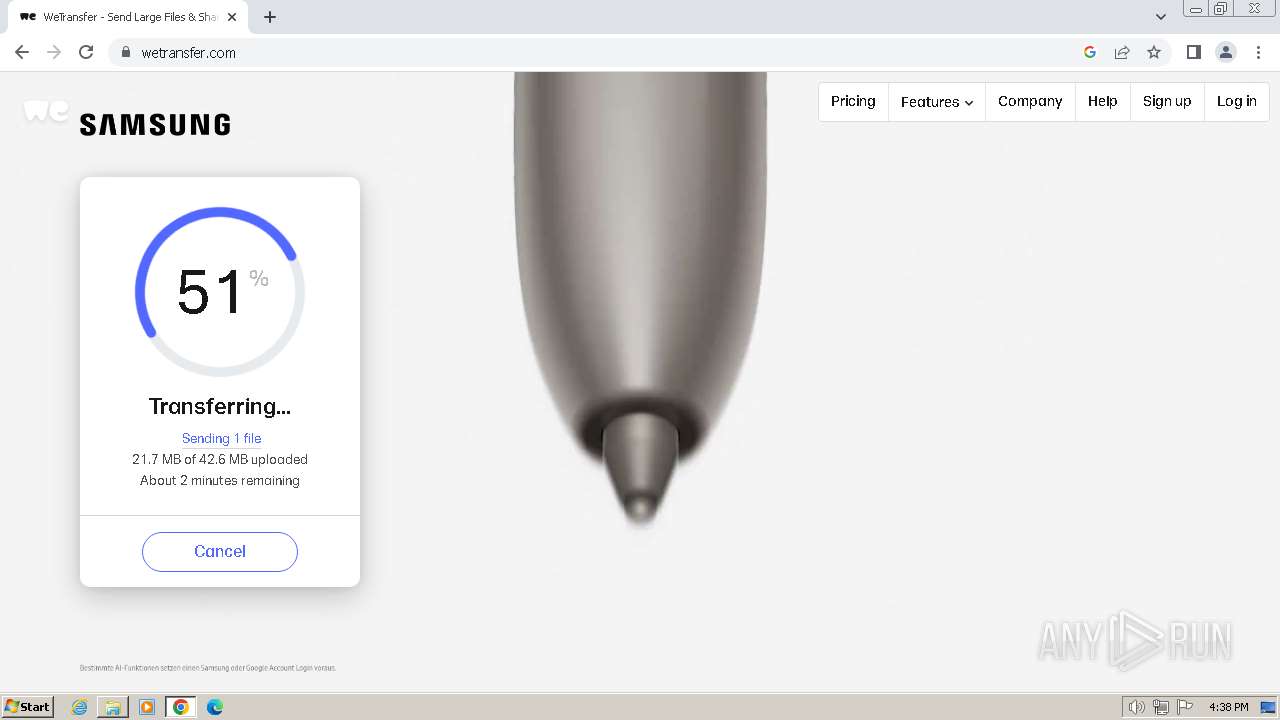Click '21.7 MB of 42.6 MB uploaded' text

[x=220, y=460]
